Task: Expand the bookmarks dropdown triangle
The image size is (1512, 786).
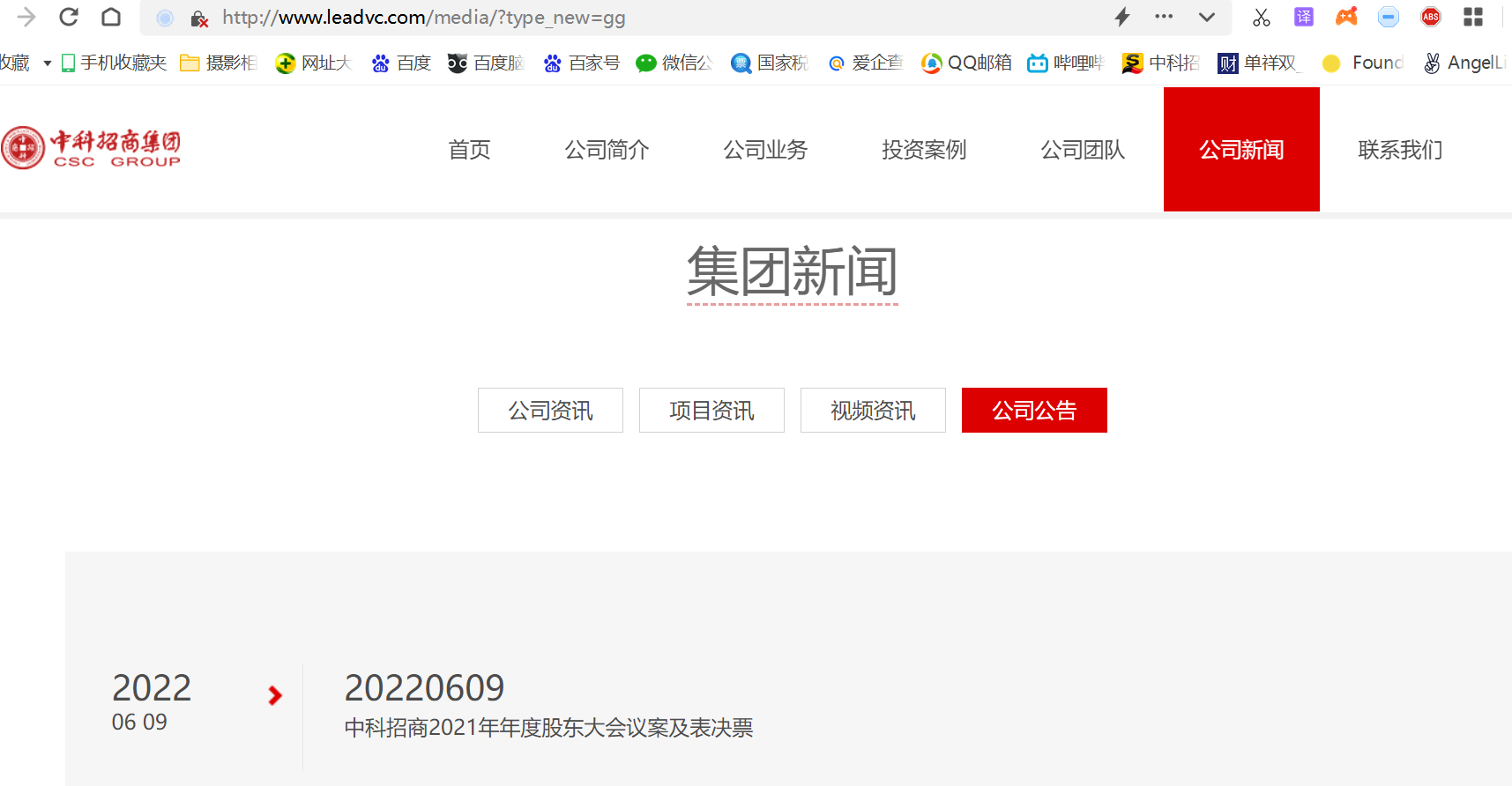Action: tap(48, 63)
